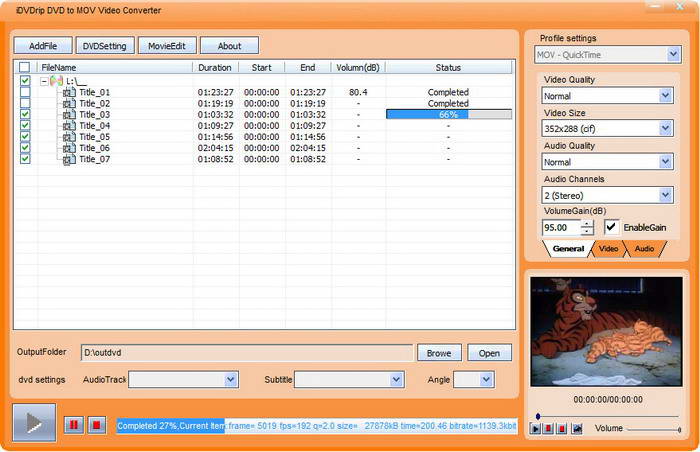Click the OutputFolder path field
Viewport: 700px width, 452px height.
click(247, 353)
